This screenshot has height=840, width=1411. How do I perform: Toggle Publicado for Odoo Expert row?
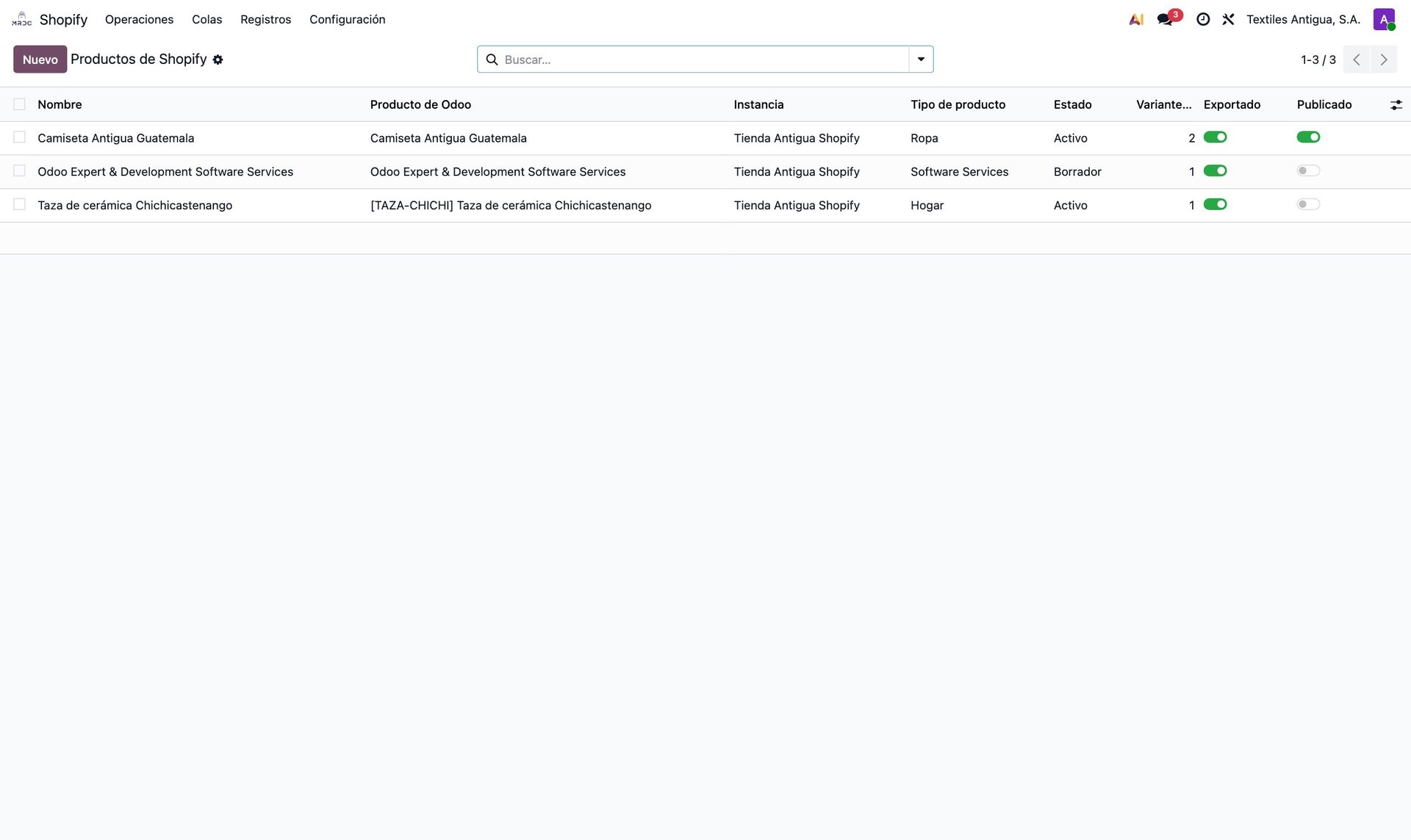pos(1308,171)
